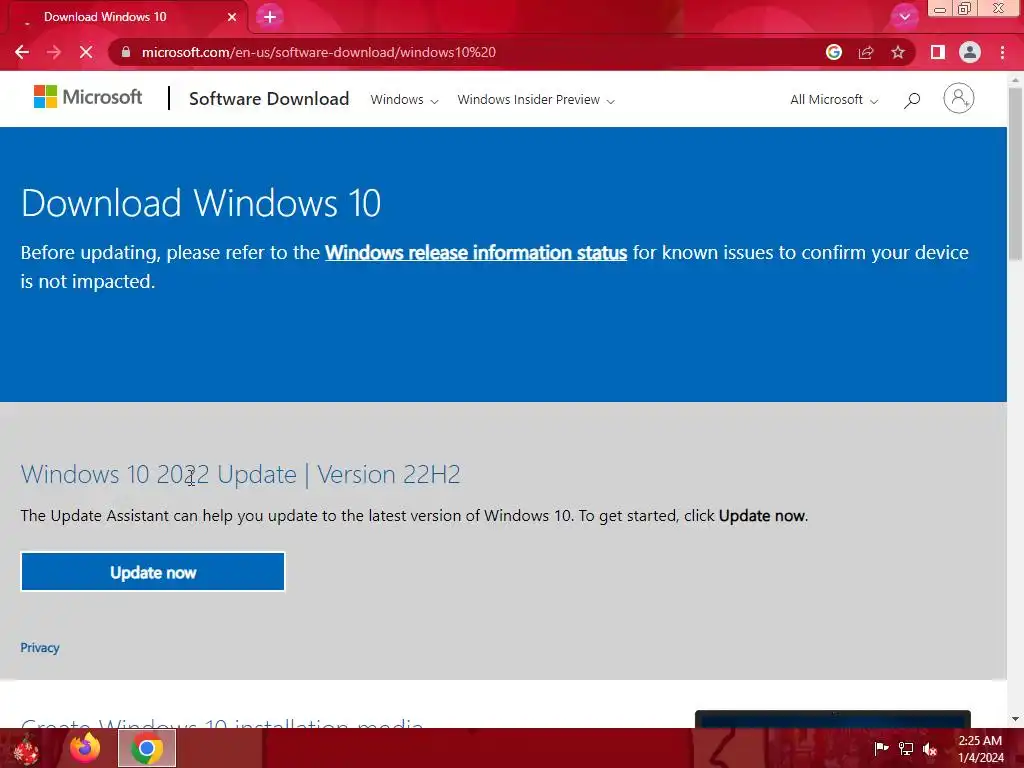Sign in with account icon
The width and height of the screenshot is (1024, 768).
(x=959, y=99)
